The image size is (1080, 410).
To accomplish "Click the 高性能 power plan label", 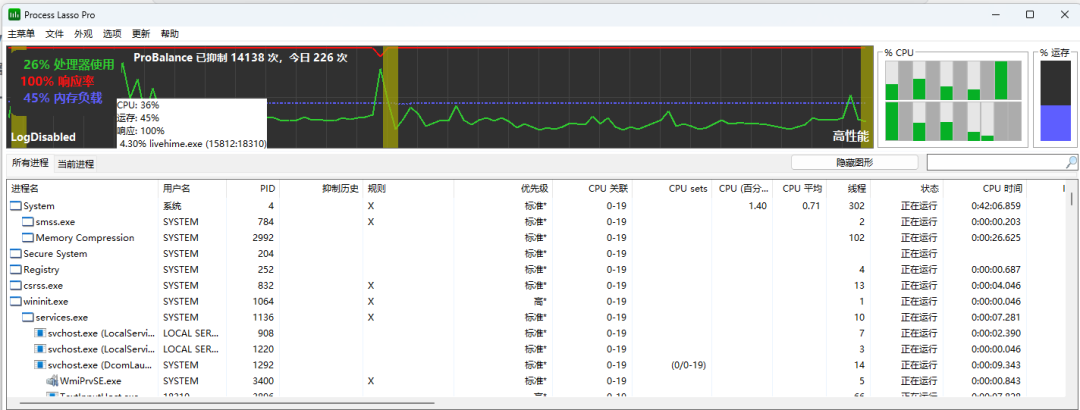I will [x=851, y=136].
